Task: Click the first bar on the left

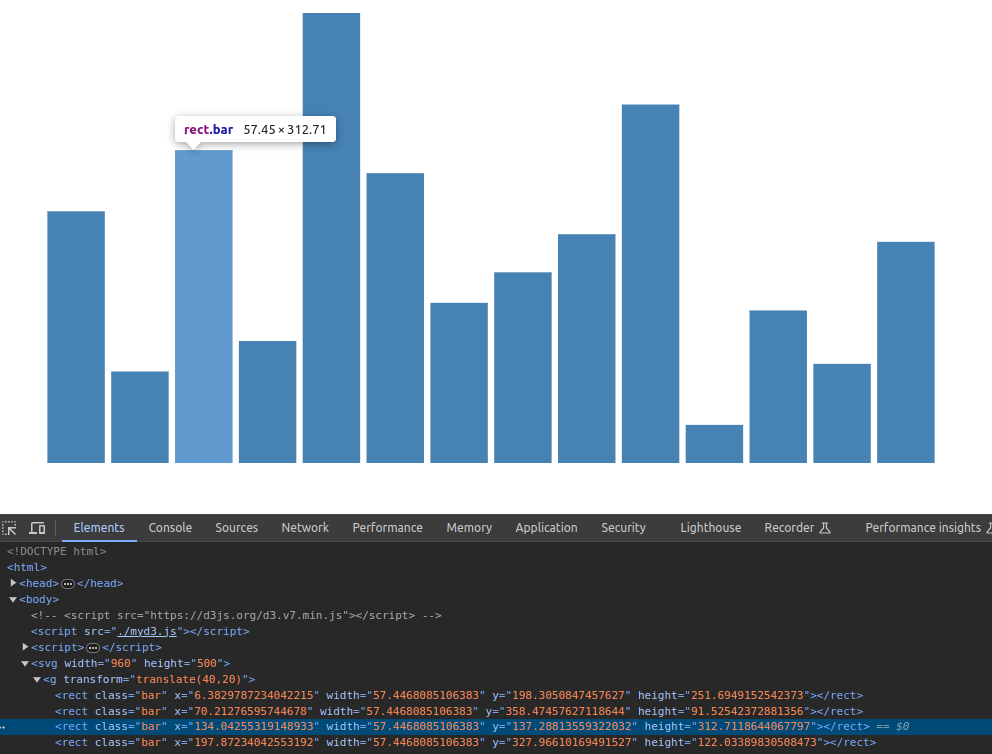Action: (76, 337)
